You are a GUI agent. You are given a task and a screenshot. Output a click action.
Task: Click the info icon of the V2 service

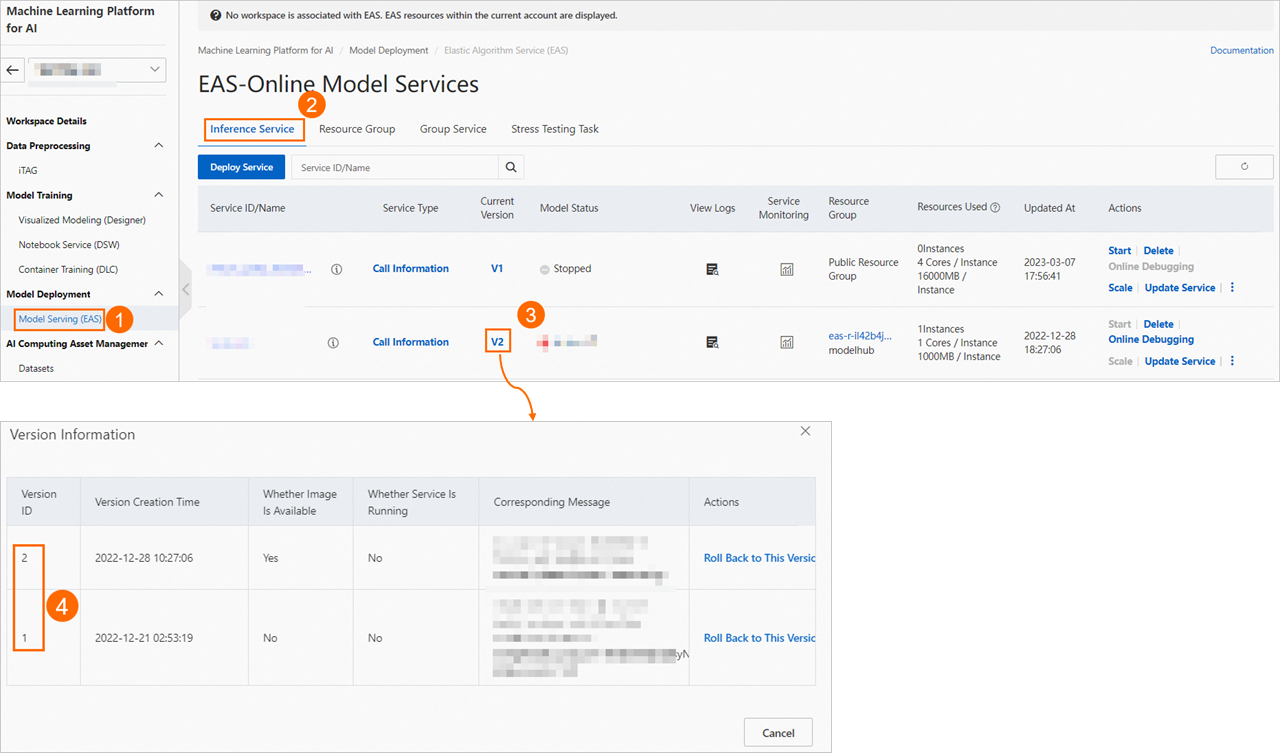(333, 343)
